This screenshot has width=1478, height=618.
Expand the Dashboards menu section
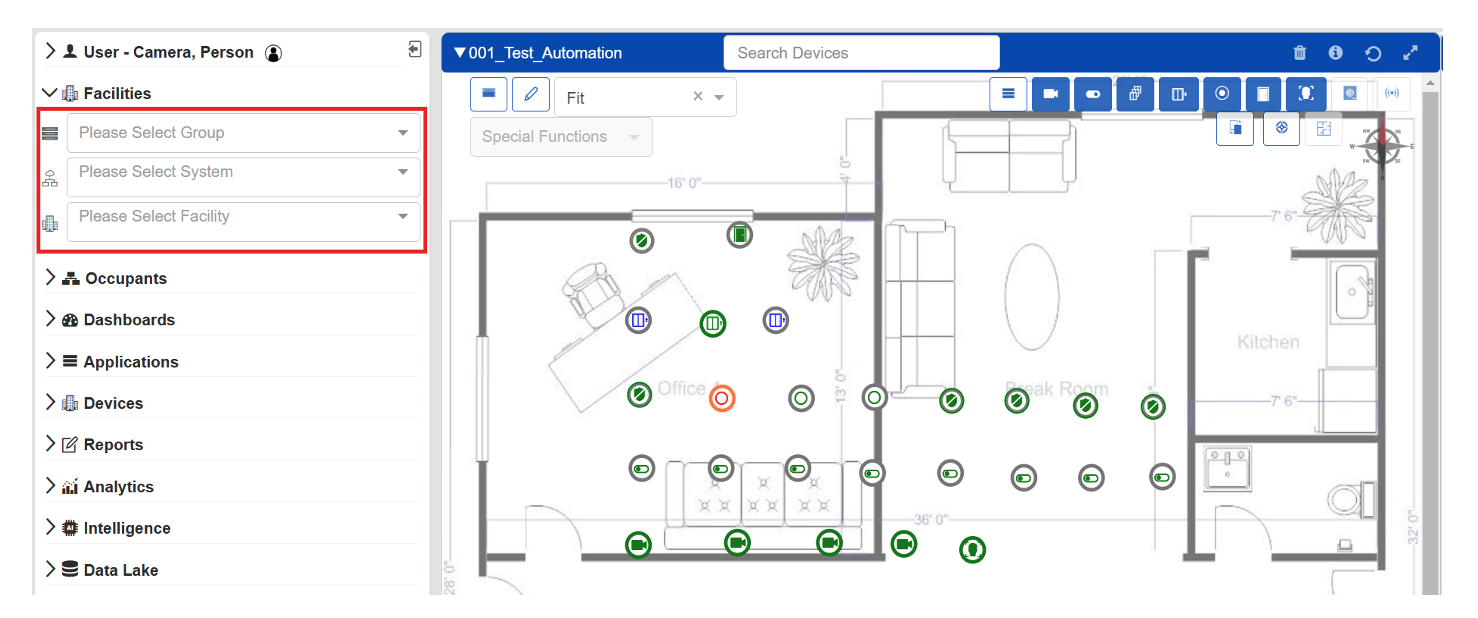tap(129, 320)
